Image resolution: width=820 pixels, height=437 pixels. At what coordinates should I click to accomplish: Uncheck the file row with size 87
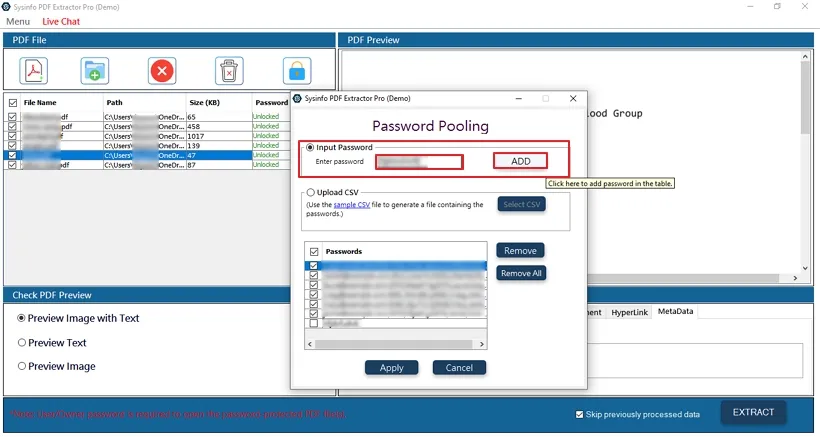click(12, 165)
